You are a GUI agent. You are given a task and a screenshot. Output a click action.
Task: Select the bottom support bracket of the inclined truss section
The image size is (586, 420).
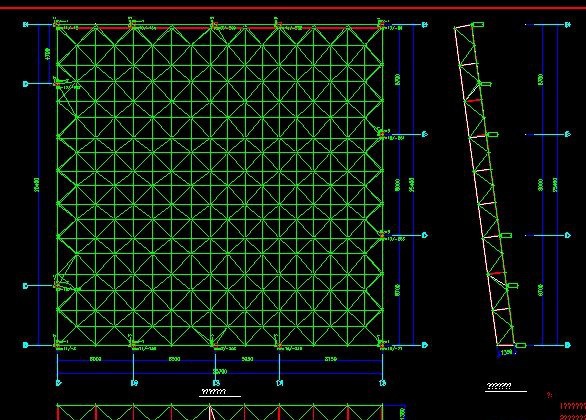click(x=520, y=345)
